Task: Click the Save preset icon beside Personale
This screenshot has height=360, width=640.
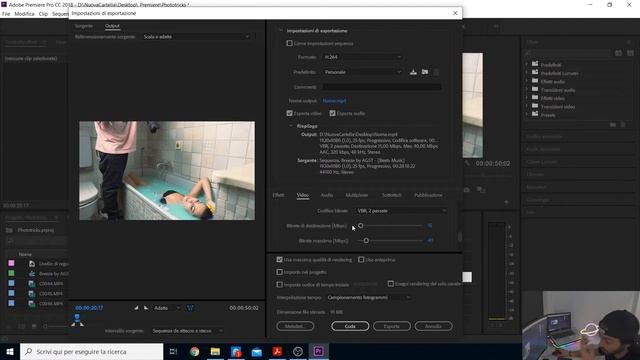Action: pos(413,72)
